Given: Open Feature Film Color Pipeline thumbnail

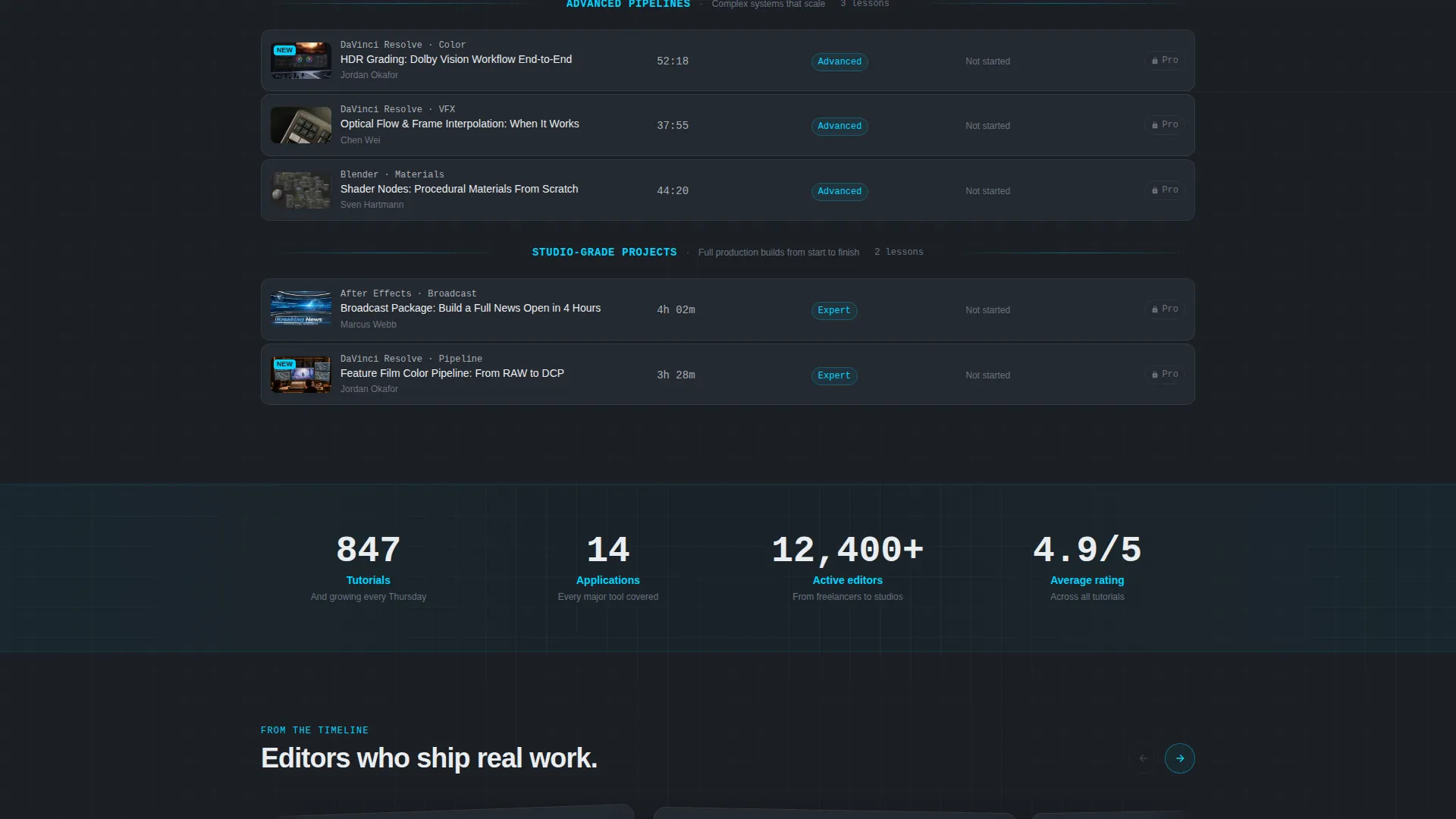Looking at the screenshot, I should pos(301,375).
